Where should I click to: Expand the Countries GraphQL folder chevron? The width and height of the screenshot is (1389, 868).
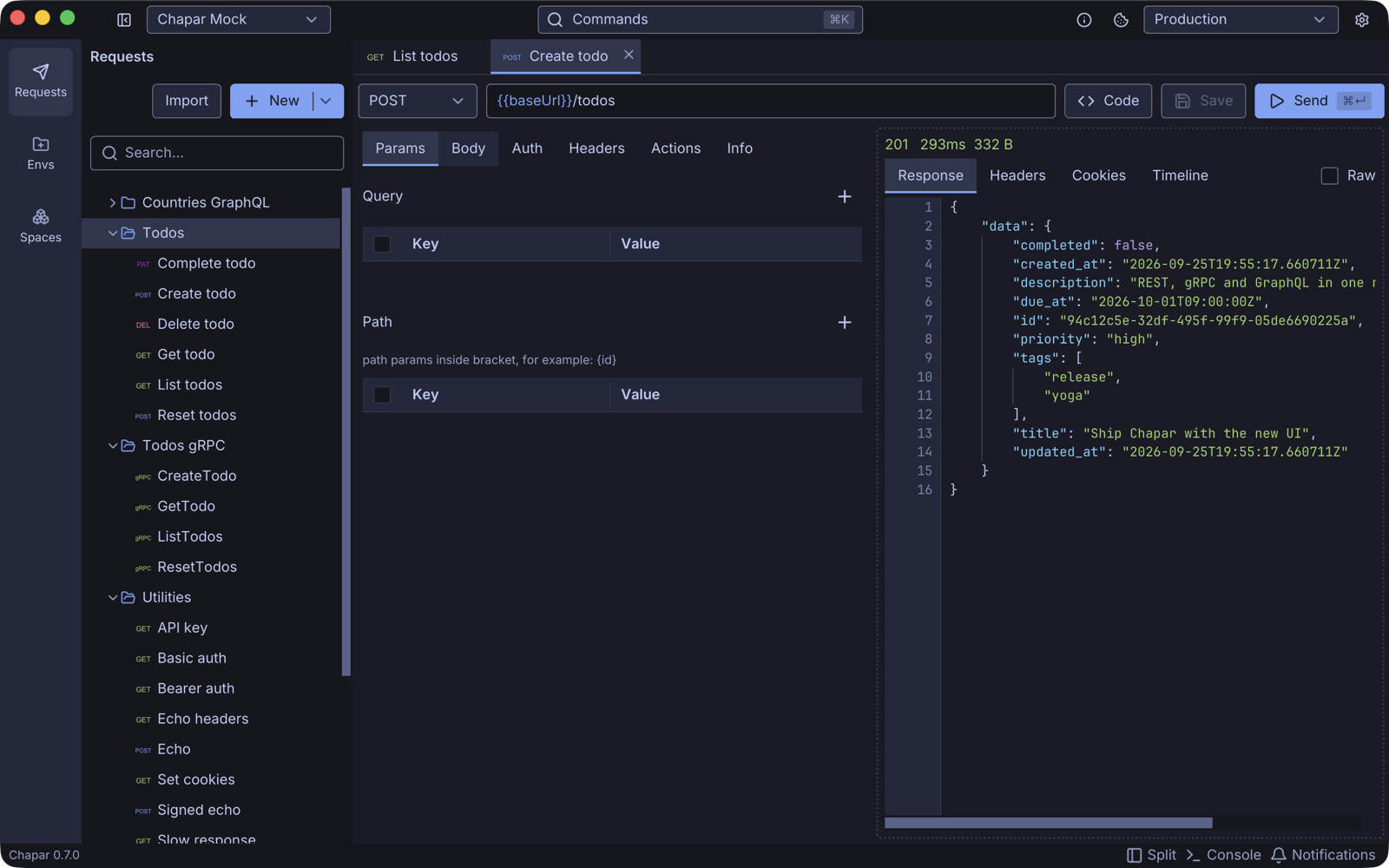pos(112,202)
